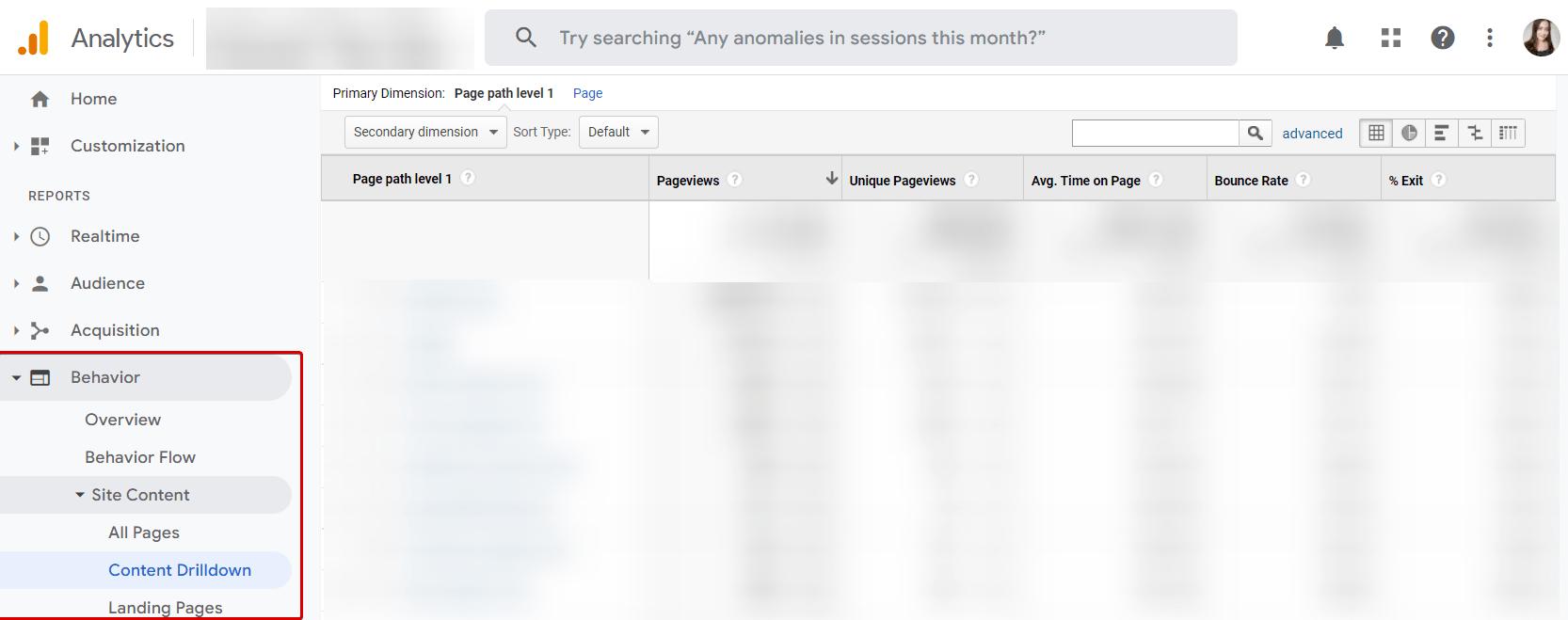Open the Landing Pages report
Screen dimensions: 1568x620
(x=165, y=607)
